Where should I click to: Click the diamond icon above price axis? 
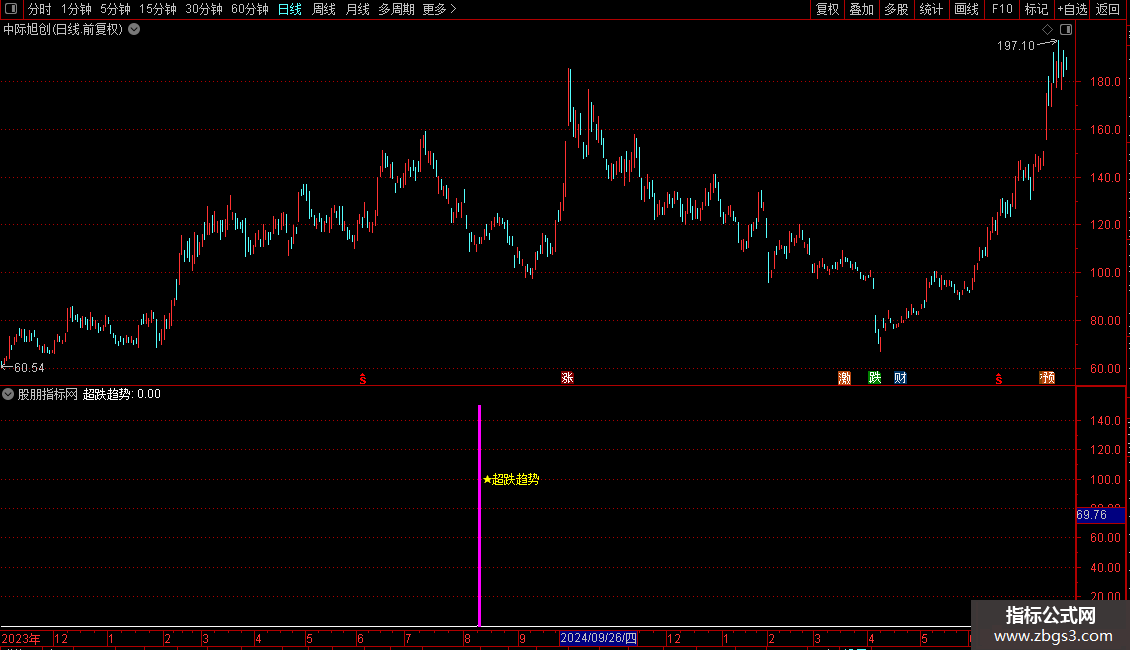pos(1047,30)
